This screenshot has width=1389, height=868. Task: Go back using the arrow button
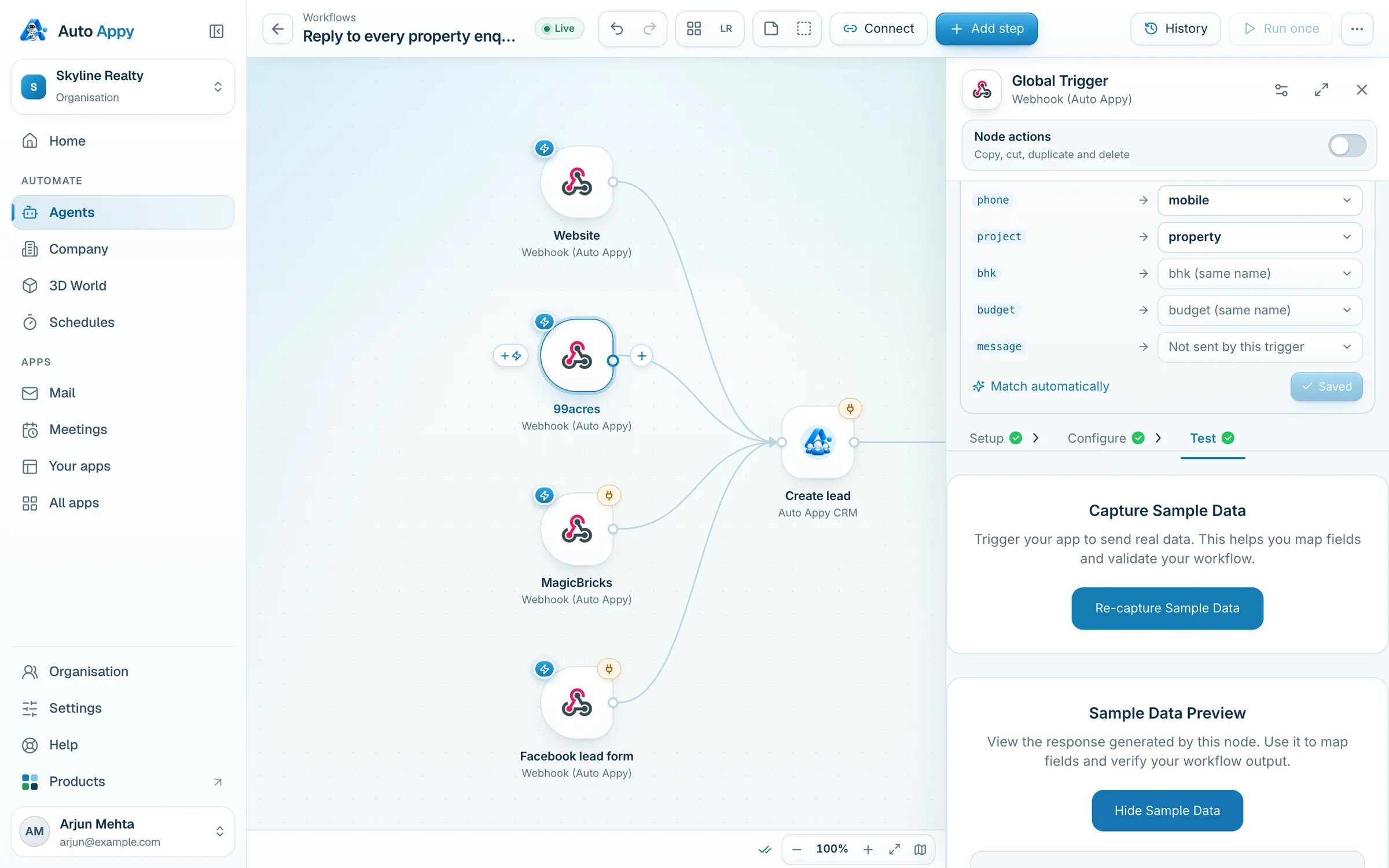pyautogui.click(x=278, y=28)
